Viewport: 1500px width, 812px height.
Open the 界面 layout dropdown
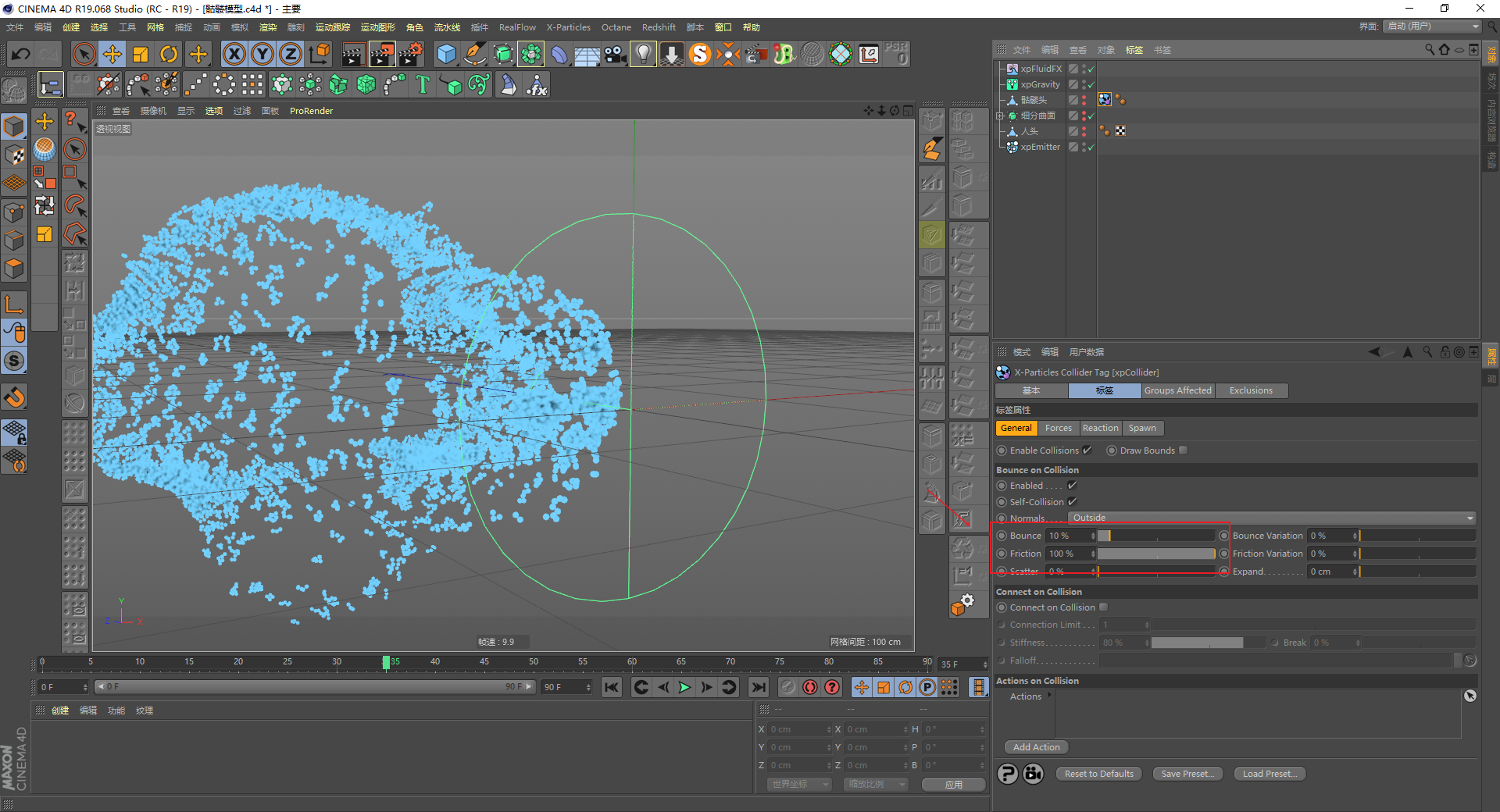(x=1433, y=26)
